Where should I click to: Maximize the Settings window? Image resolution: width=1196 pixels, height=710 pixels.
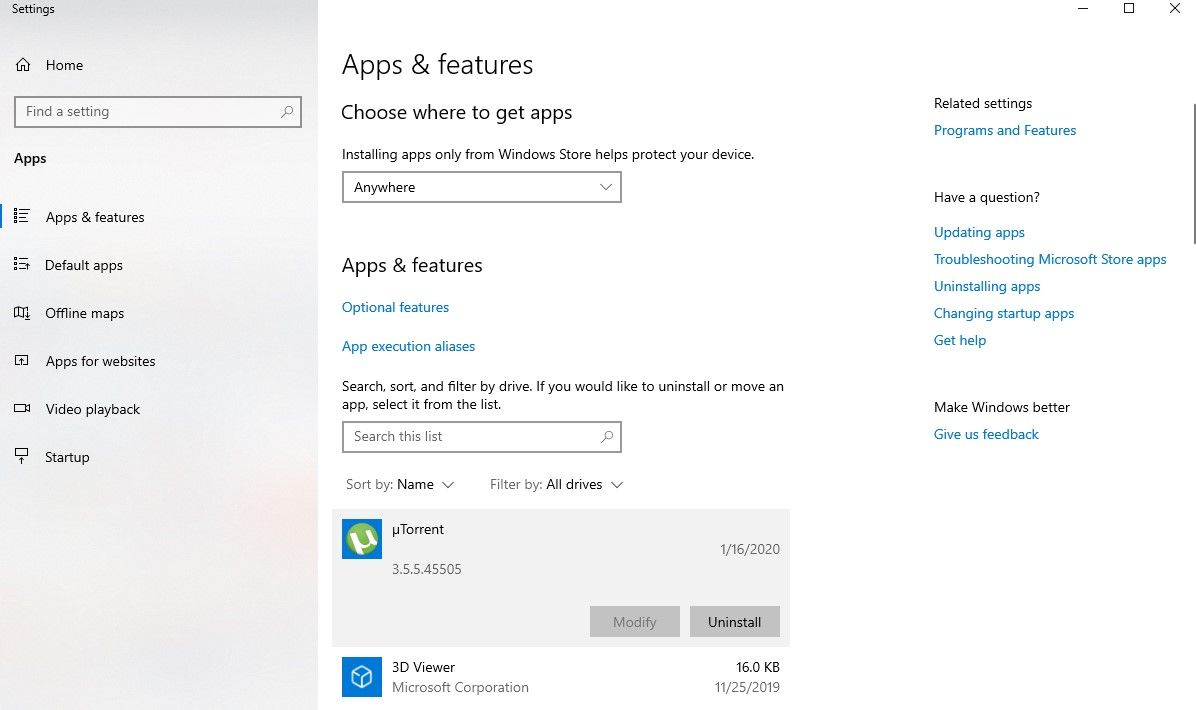(x=1129, y=8)
